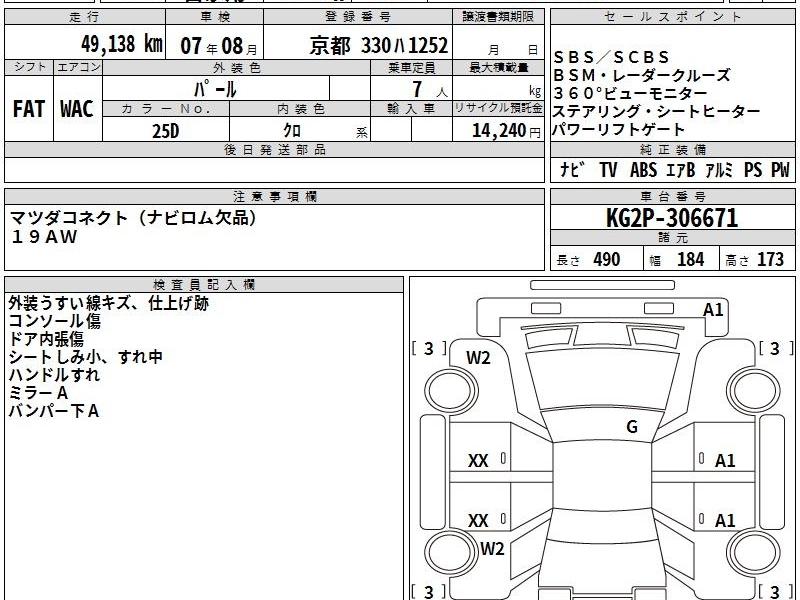Select interior color value クロ

(292, 131)
